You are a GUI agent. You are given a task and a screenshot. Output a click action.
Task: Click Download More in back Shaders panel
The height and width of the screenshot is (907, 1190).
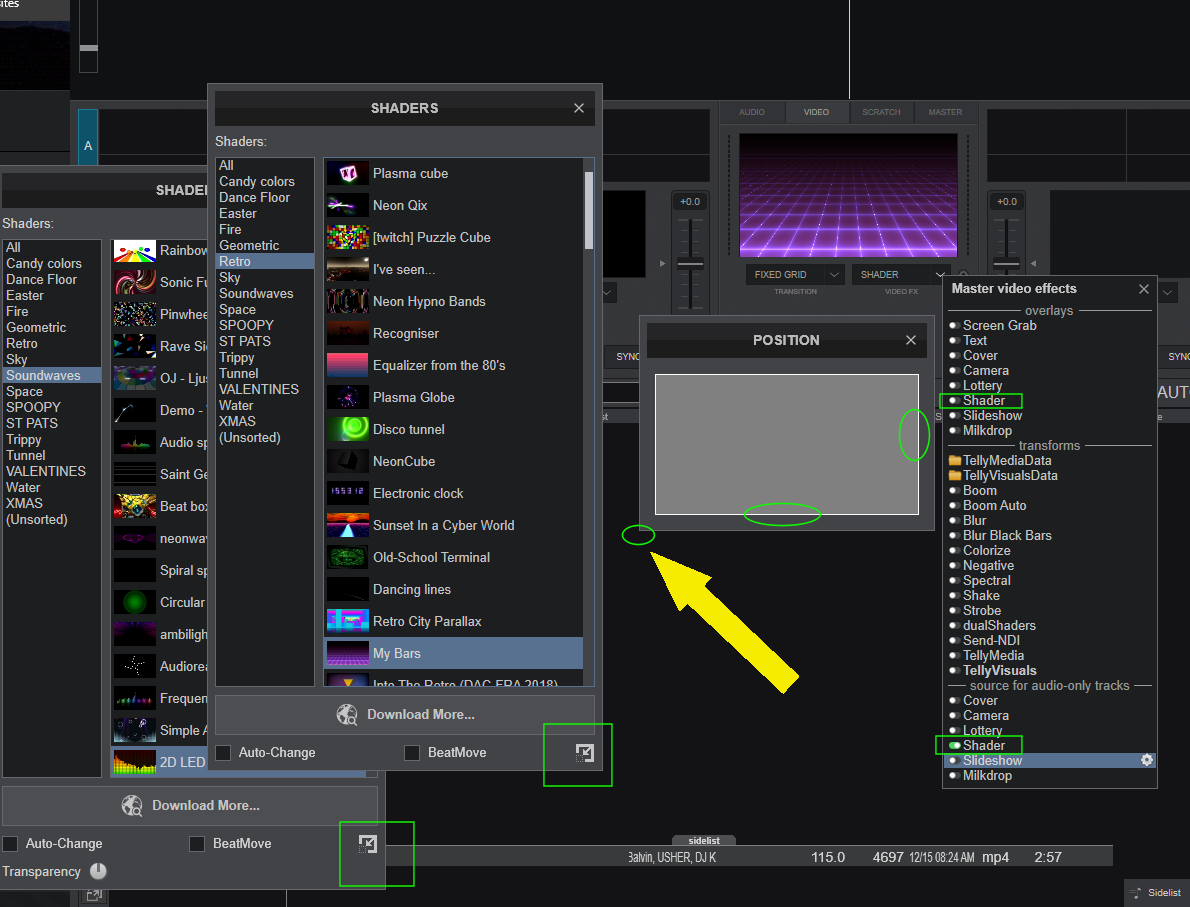(190, 805)
